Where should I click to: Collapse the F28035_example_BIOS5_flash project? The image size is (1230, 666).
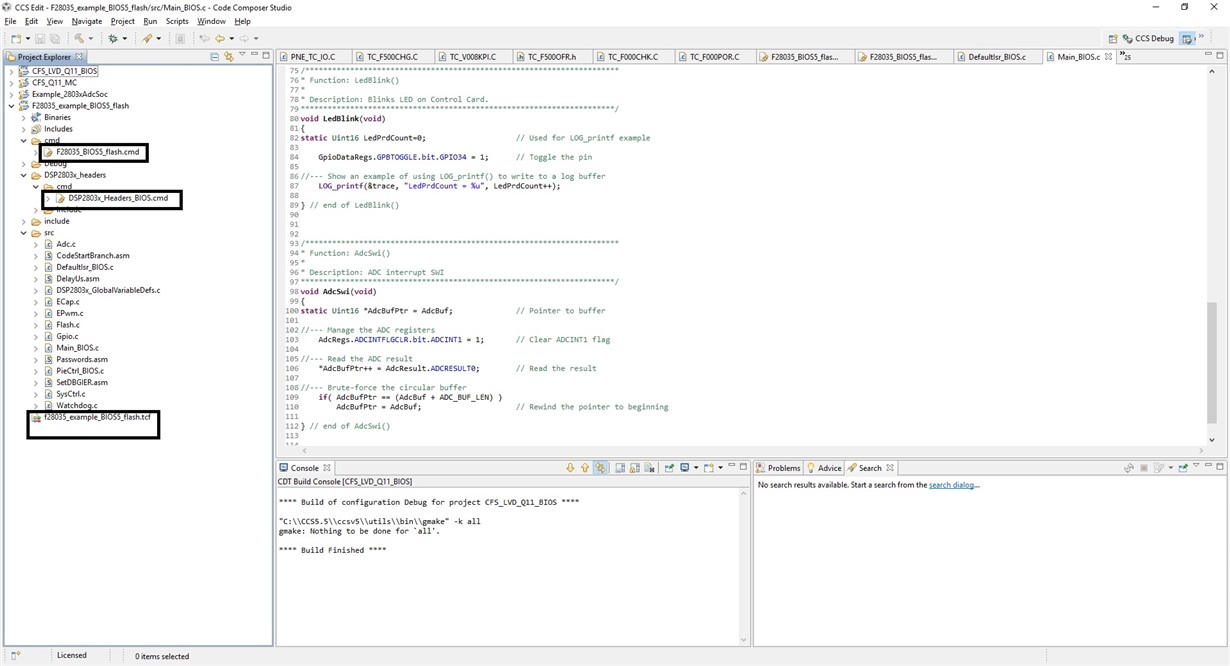(x=12, y=106)
